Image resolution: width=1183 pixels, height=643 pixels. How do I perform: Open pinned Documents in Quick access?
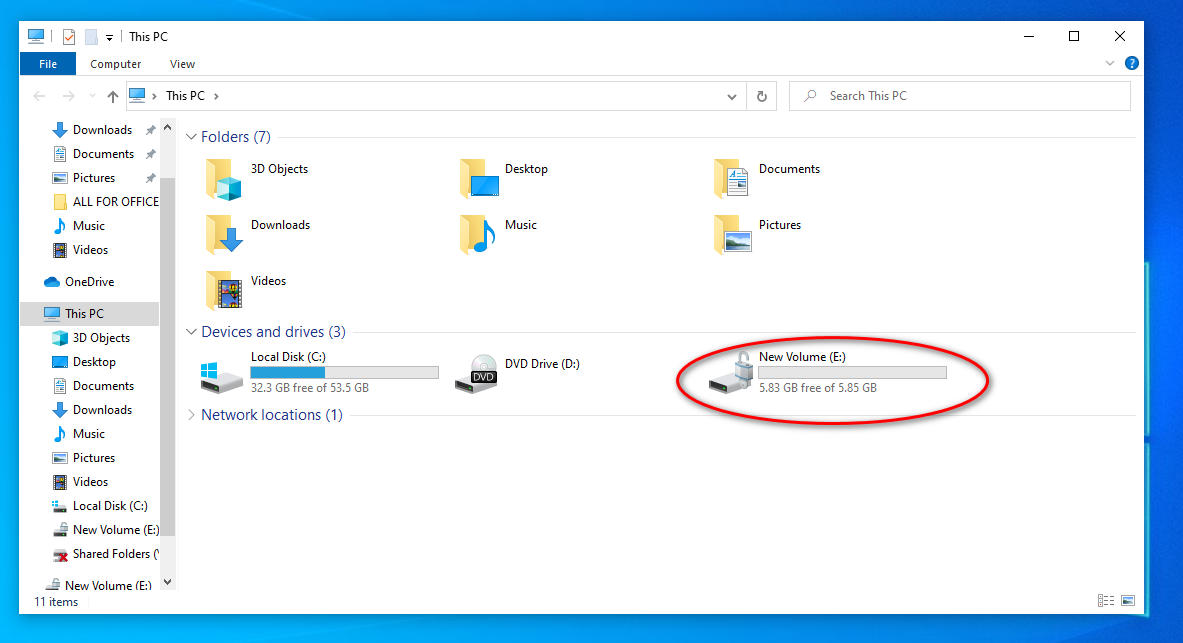click(103, 154)
